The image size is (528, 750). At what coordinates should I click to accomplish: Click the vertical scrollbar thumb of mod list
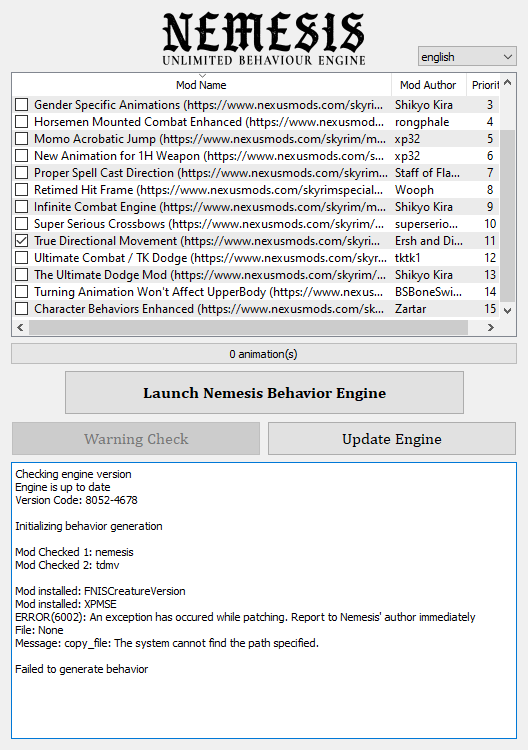[507, 216]
